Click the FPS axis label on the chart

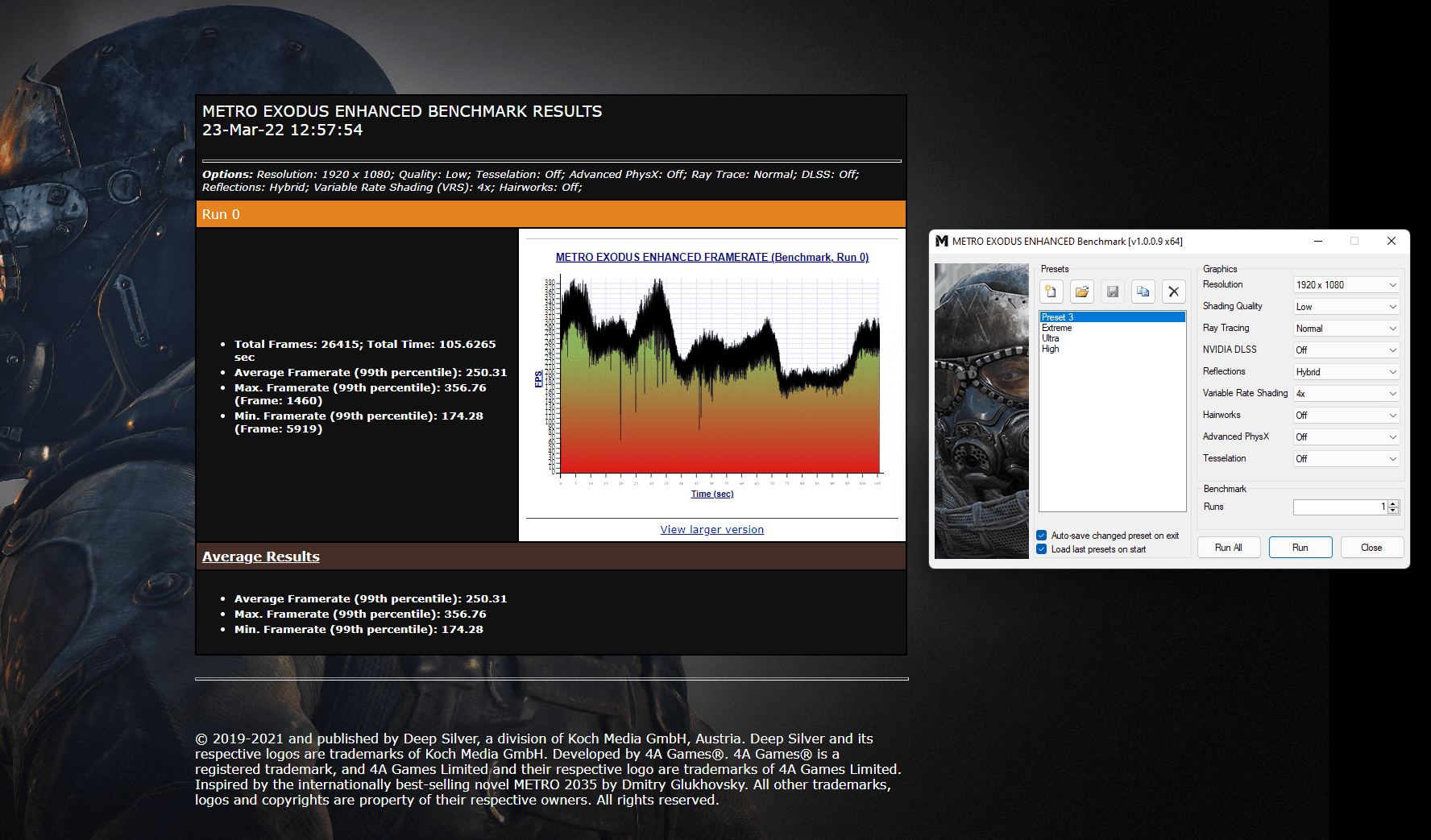(538, 379)
